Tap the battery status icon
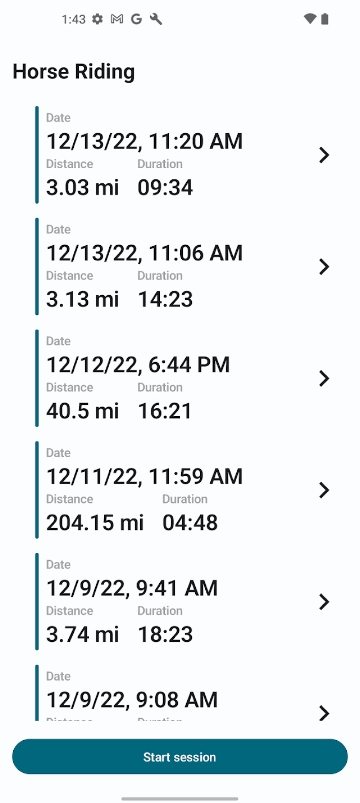This screenshot has width=360, height=803. [324, 19]
